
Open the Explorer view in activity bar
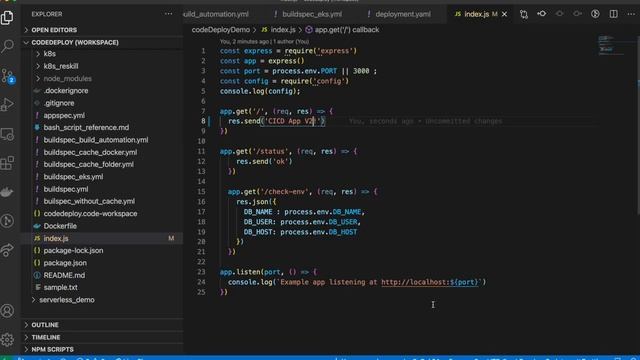click(7, 18)
